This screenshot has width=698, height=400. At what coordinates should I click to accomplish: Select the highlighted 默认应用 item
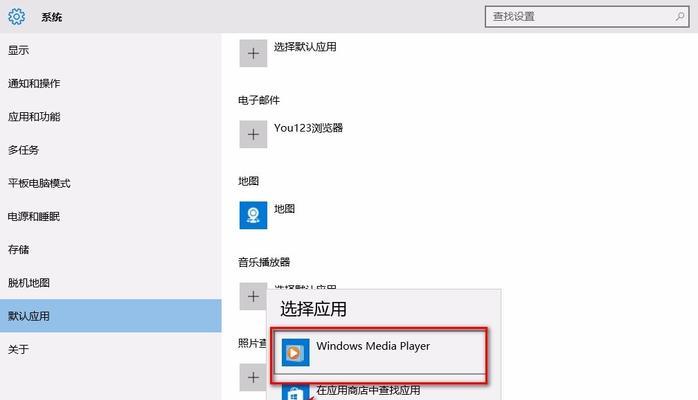(x=110, y=316)
